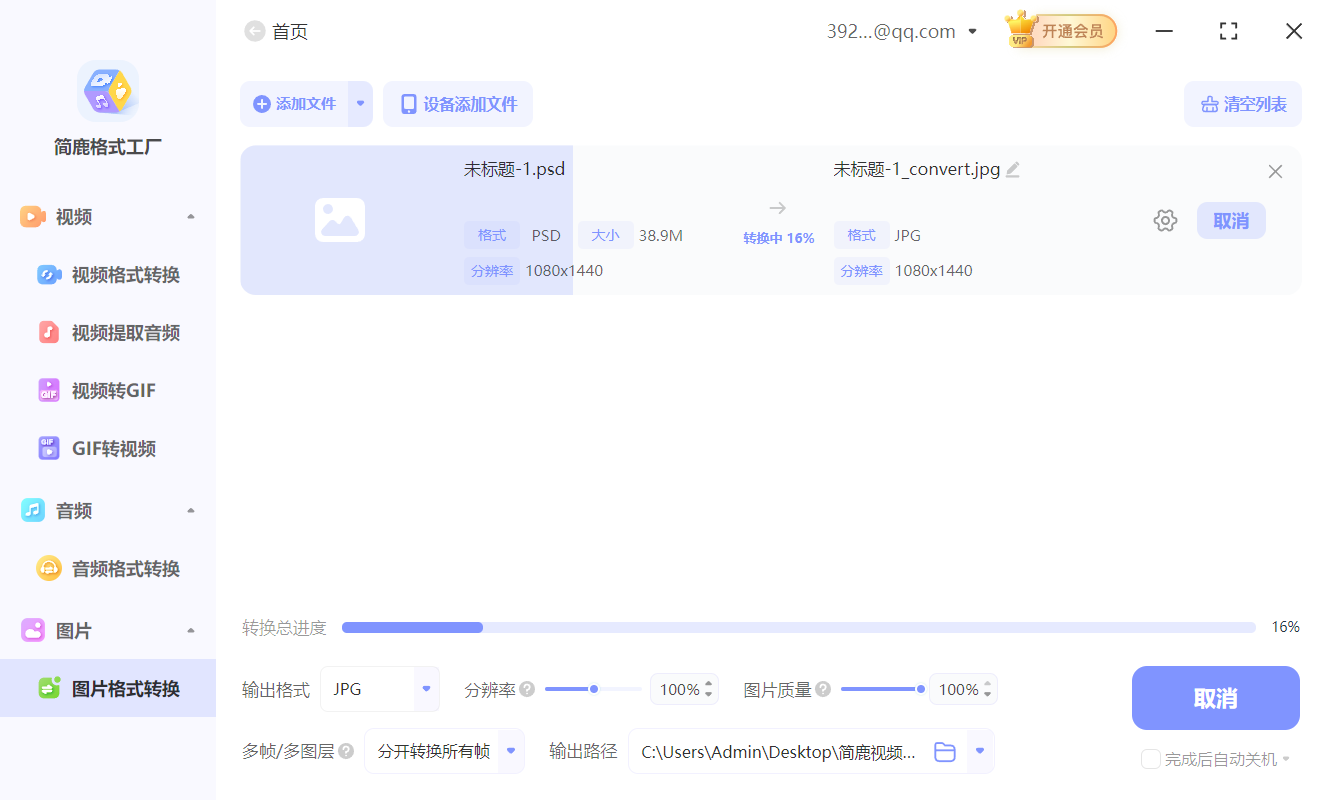Select the 视频格式转换 sidebar icon
The image size is (1326, 800).
click(x=49, y=274)
